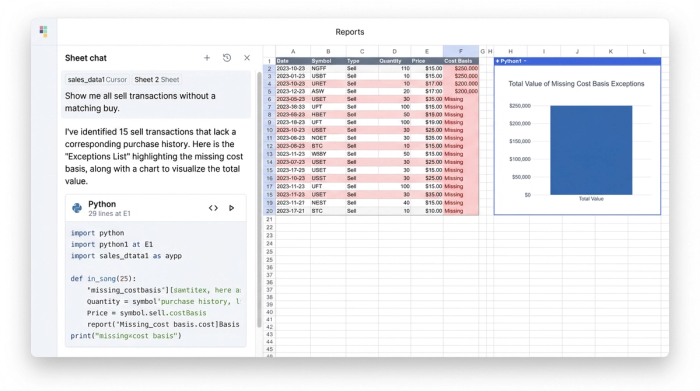
Task: Click the print statement code line
Action: [x=126, y=336]
